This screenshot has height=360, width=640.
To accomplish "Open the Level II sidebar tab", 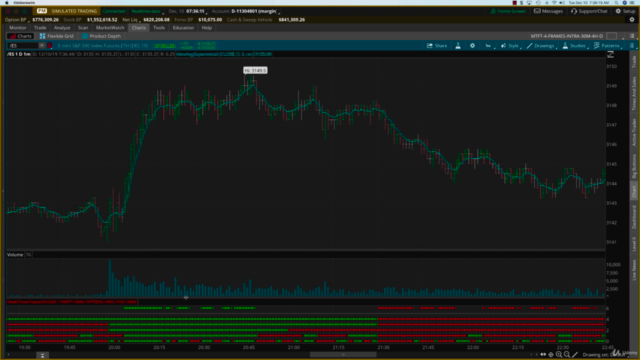I will (634, 244).
